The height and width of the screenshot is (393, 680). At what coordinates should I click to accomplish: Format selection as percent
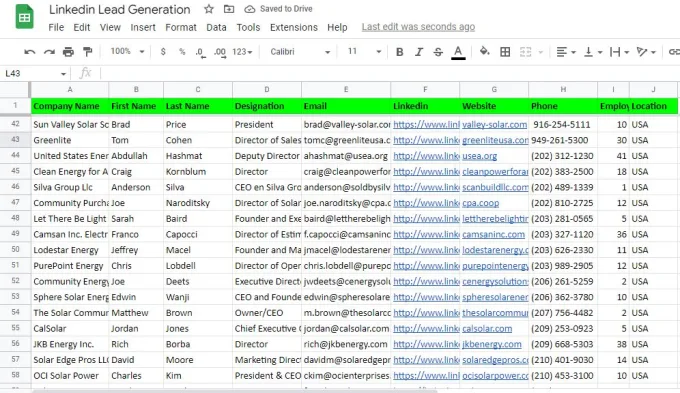point(182,52)
